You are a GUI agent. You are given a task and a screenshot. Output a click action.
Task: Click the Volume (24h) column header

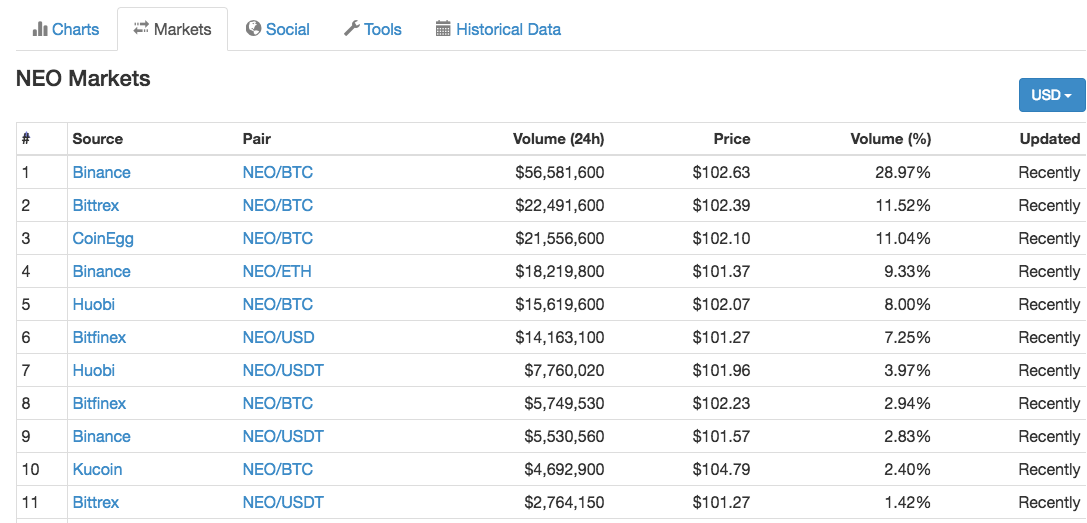click(x=558, y=139)
